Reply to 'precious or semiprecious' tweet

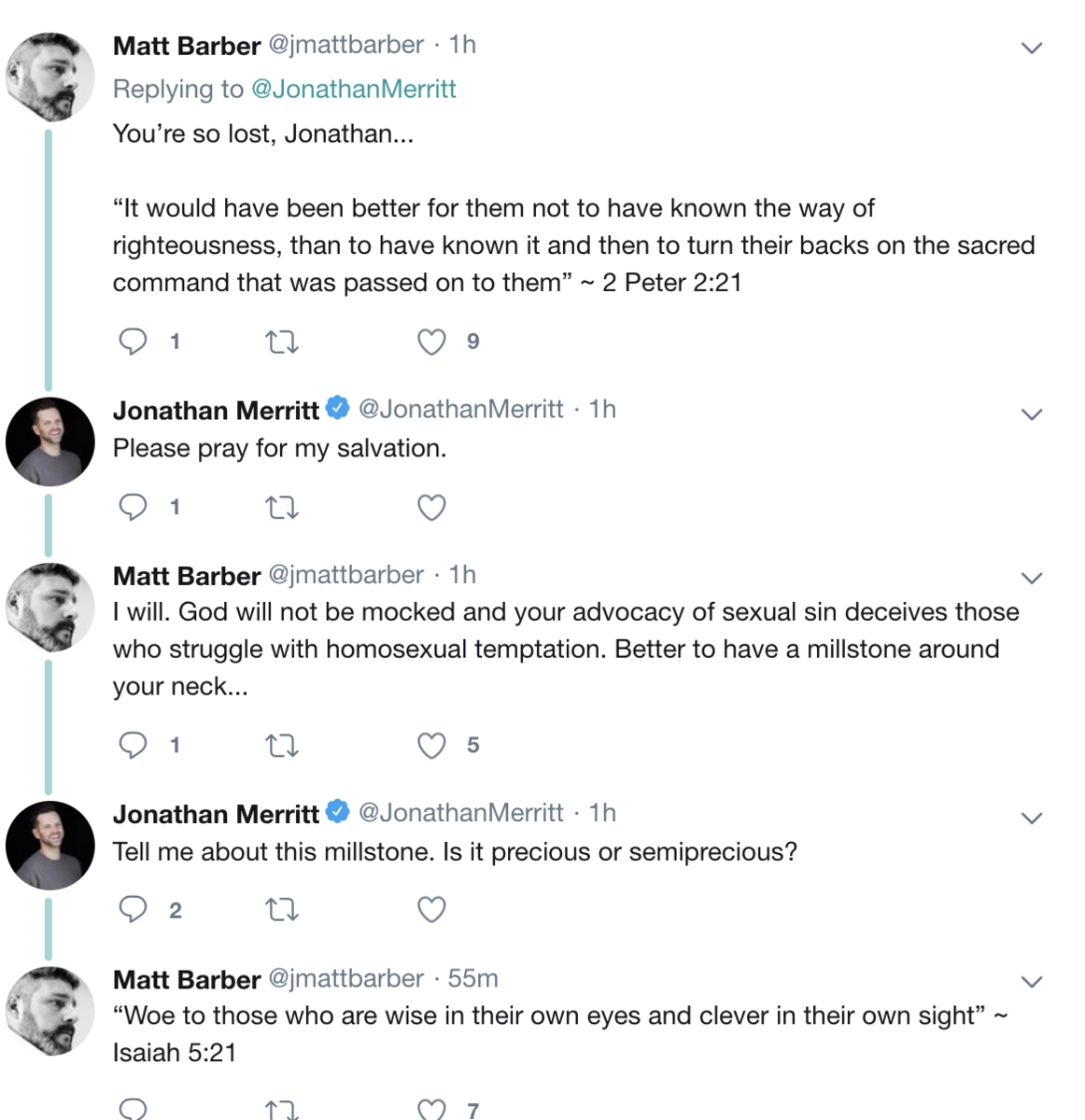133,909
